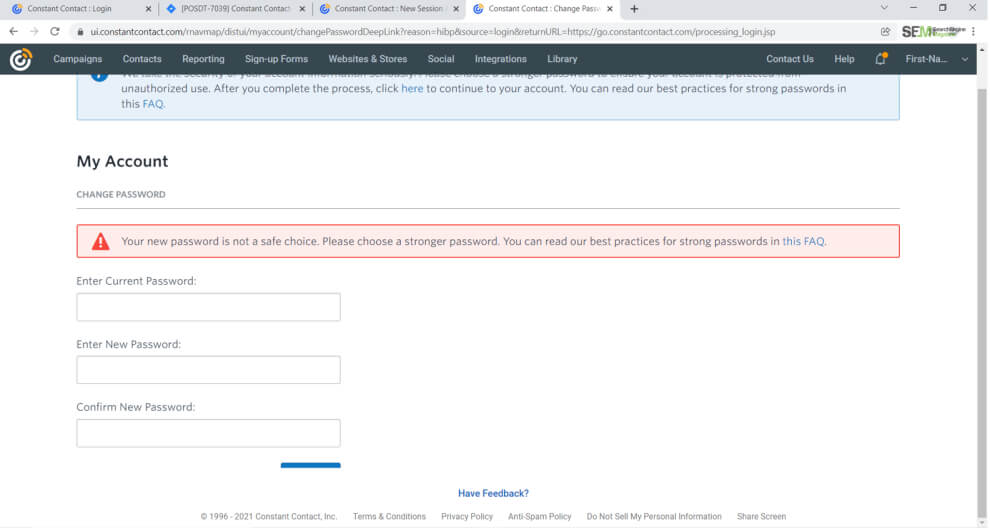This screenshot has width=990, height=528.
Task: Open the FAQ link in blue banner
Action: (x=153, y=104)
